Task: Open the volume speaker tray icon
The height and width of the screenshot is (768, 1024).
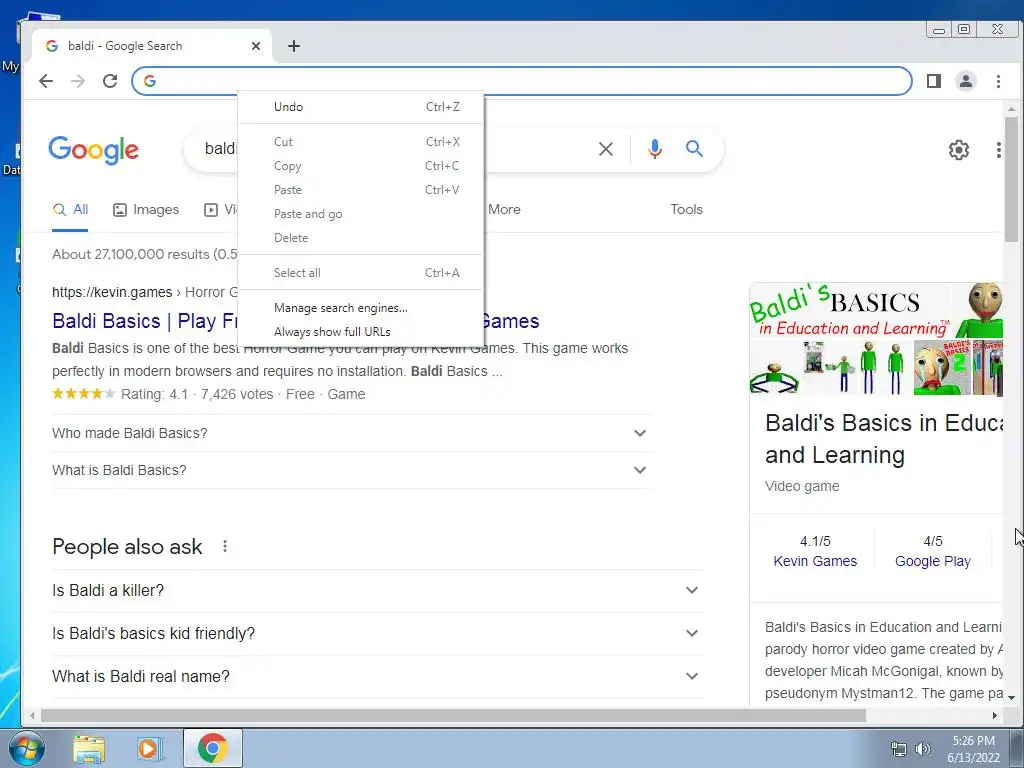Action: pyautogui.click(x=923, y=748)
